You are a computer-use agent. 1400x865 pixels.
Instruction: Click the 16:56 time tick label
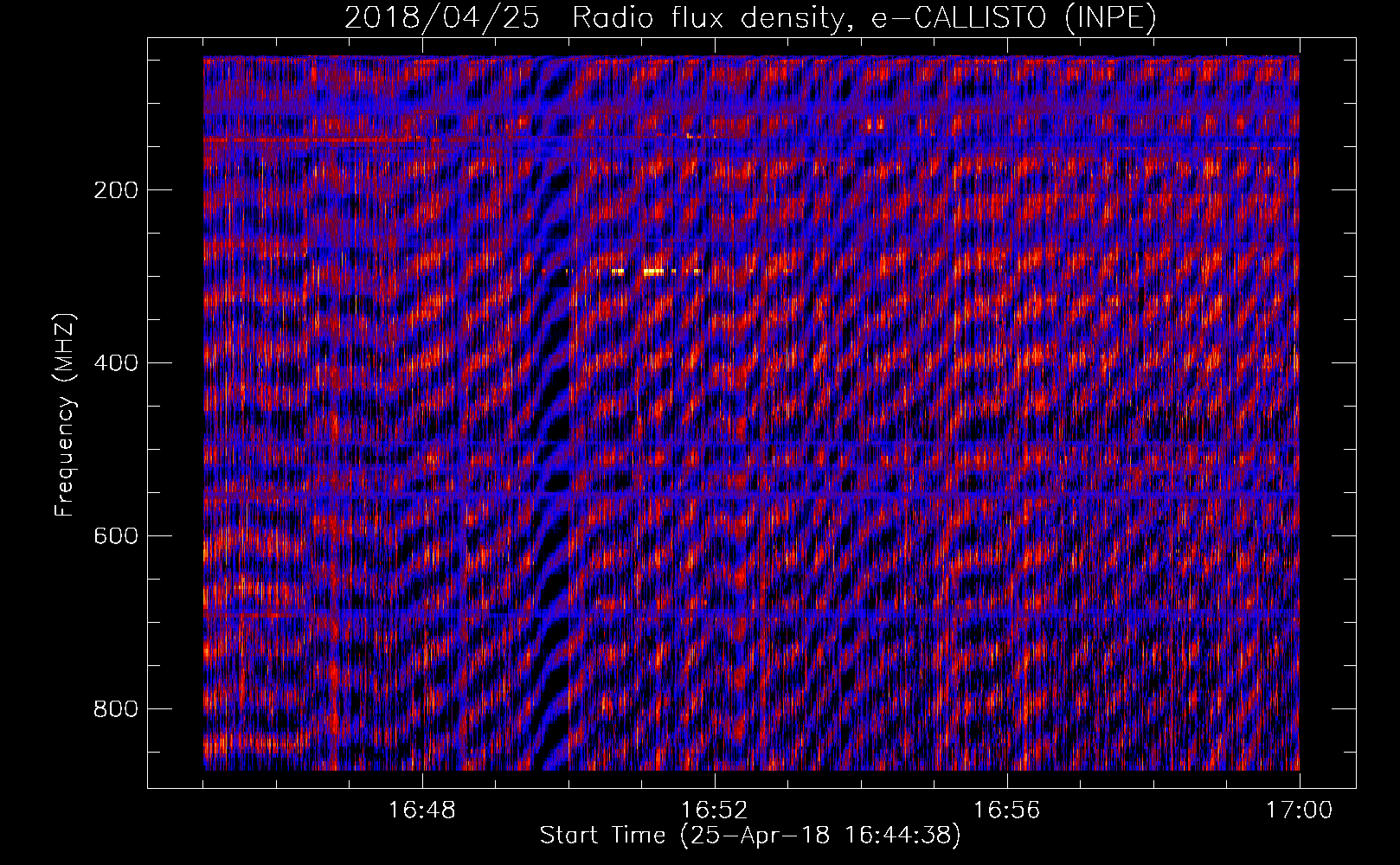coord(1006,811)
